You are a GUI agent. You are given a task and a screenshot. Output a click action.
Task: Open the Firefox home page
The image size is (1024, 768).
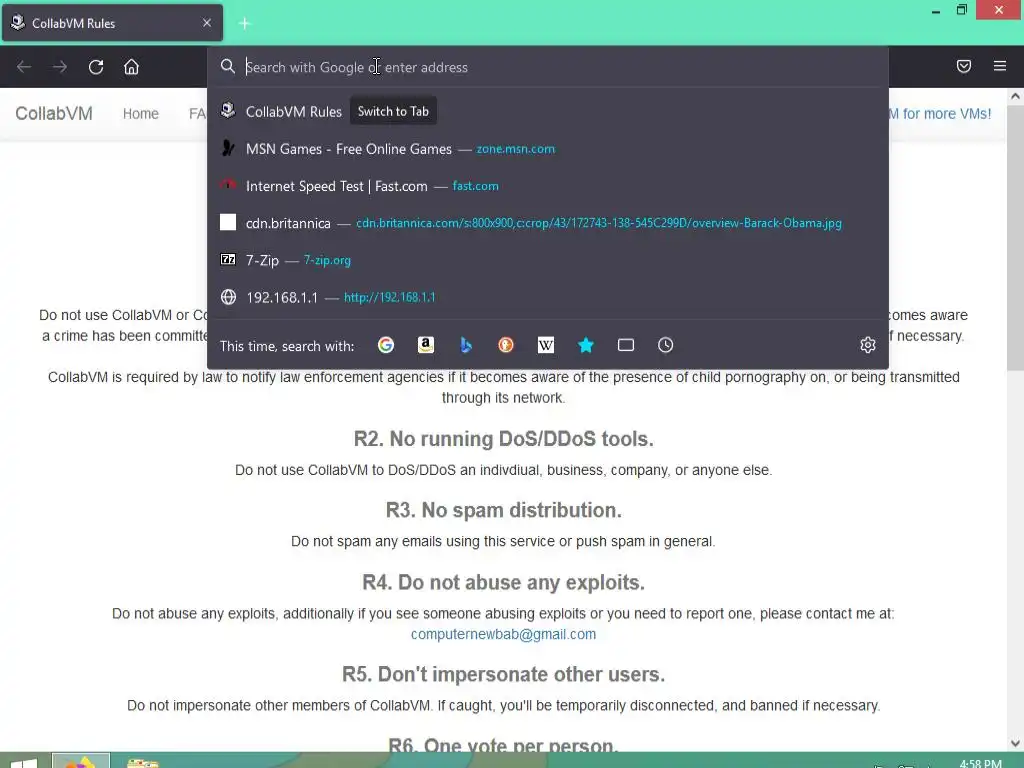tap(131, 67)
